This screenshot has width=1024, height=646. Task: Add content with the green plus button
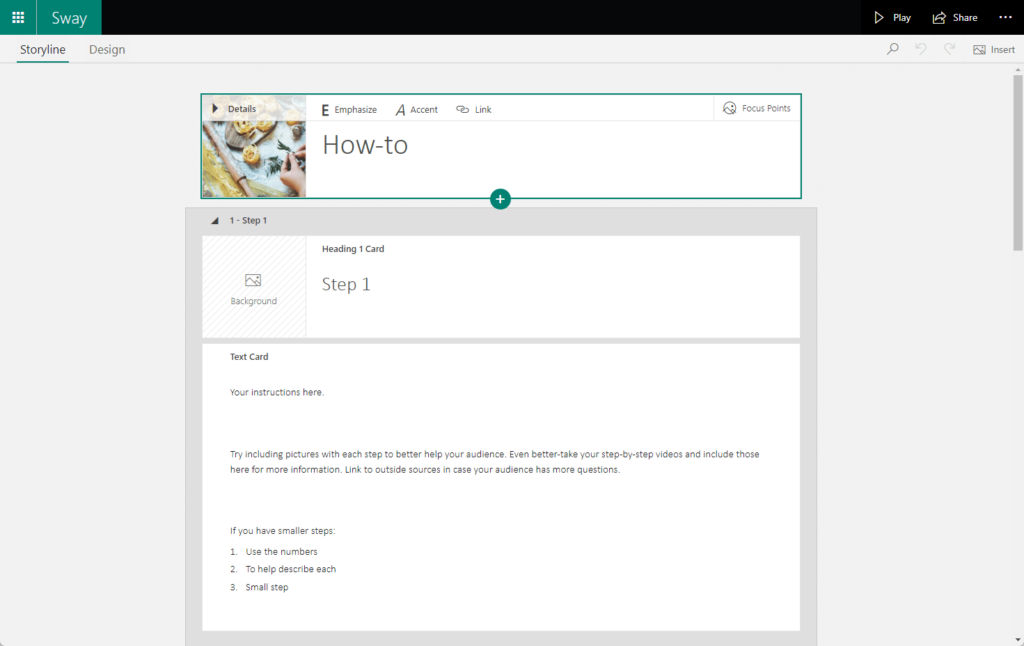point(500,199)
